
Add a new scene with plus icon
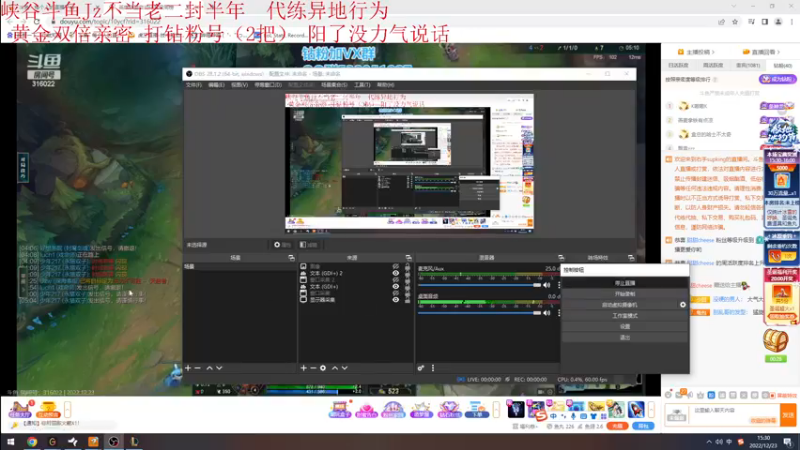pyautogui.click(x=188, y=368)
